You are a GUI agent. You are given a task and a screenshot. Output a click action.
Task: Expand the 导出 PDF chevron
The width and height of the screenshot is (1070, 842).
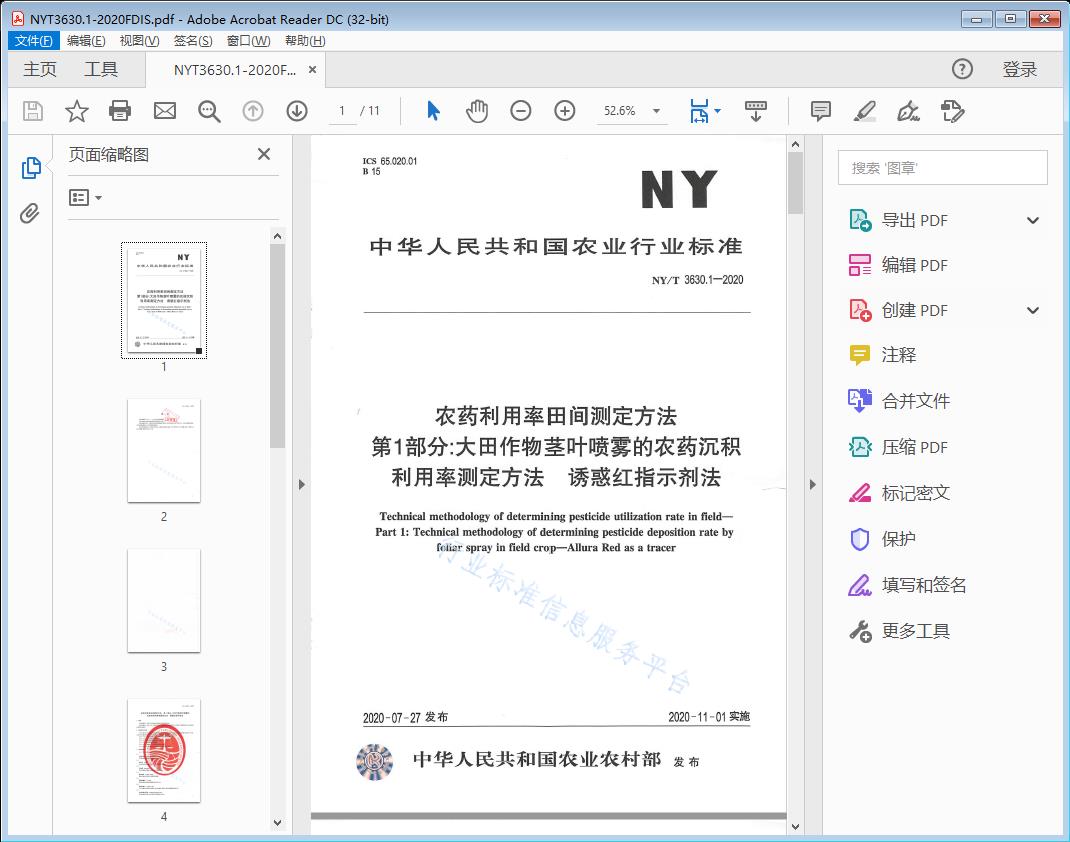[x=1032, y=219]
